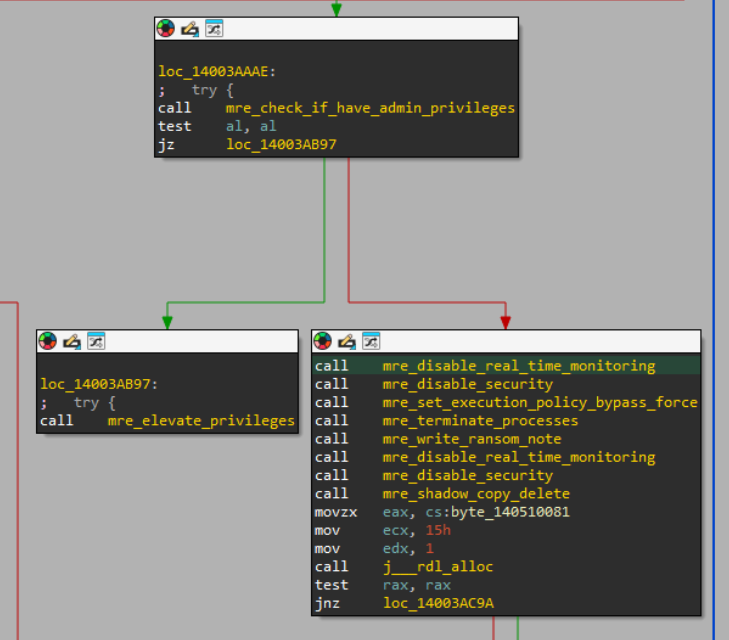Click first mre_disable_security call

point(468,384)
